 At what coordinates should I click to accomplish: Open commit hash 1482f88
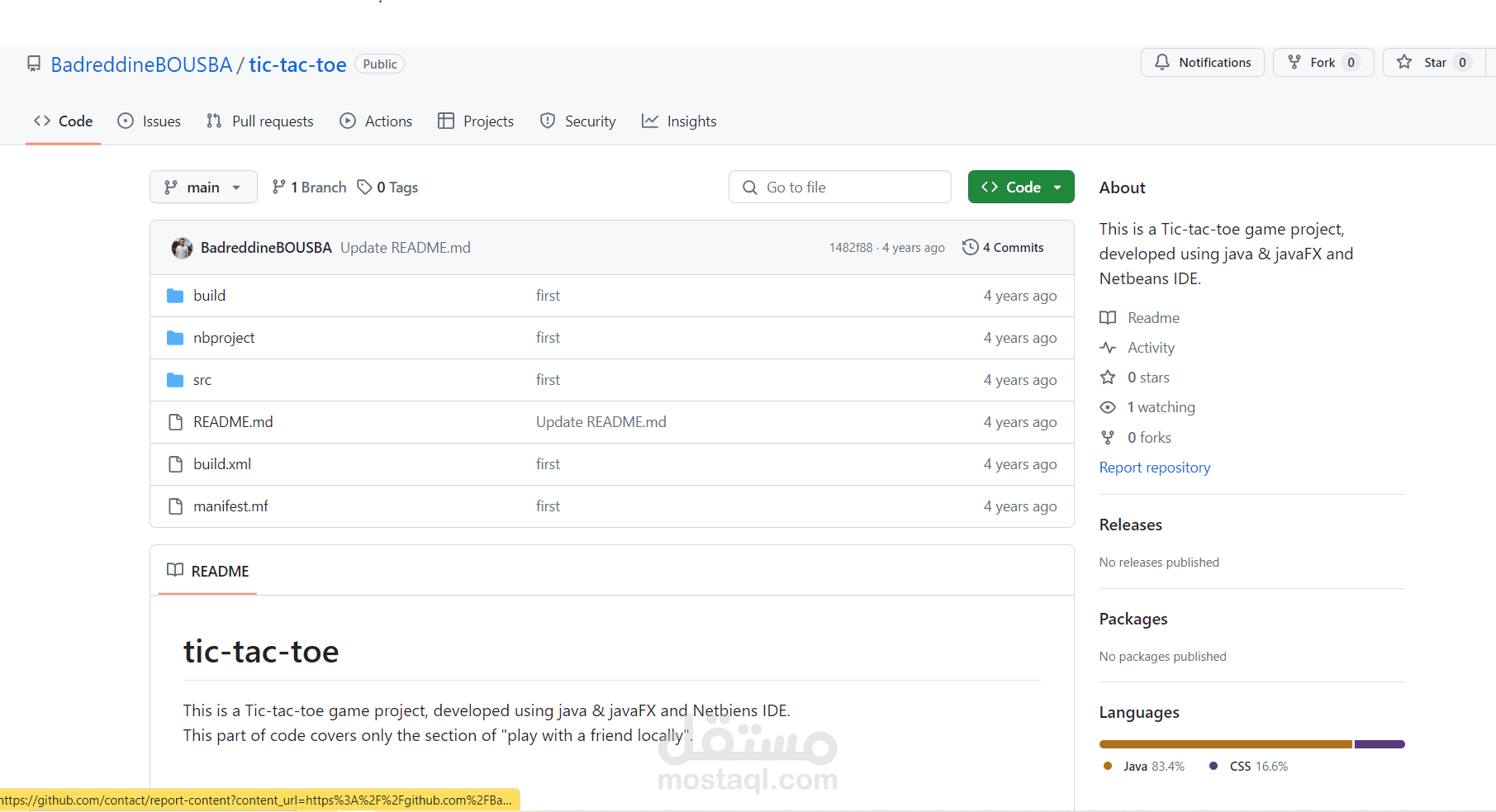point(851,248)
